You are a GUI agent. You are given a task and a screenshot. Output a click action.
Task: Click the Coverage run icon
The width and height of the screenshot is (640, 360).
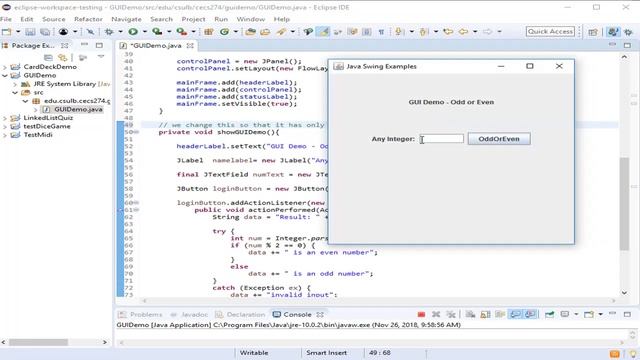[157, 31]
